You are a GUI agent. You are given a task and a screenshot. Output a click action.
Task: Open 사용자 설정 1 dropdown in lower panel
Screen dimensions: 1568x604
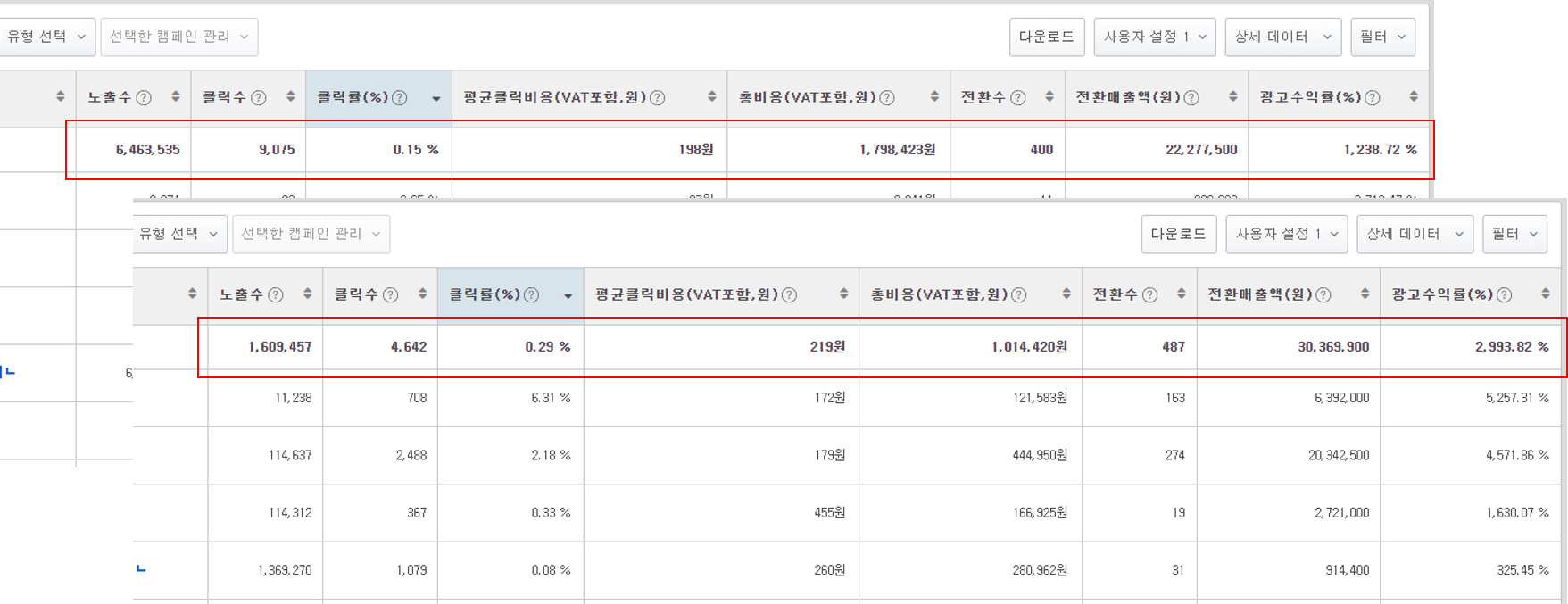(1287, 234)
